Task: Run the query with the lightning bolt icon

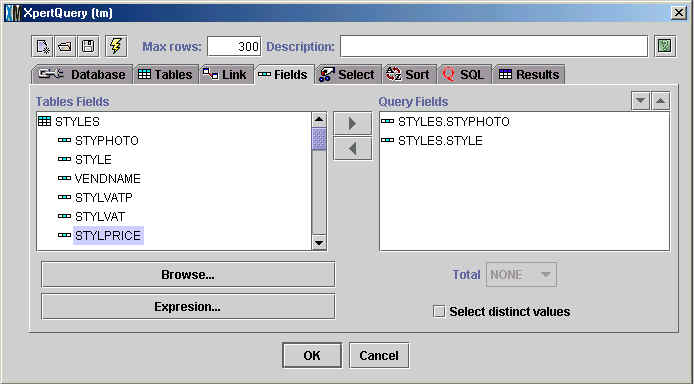Action: click(116, 46)
